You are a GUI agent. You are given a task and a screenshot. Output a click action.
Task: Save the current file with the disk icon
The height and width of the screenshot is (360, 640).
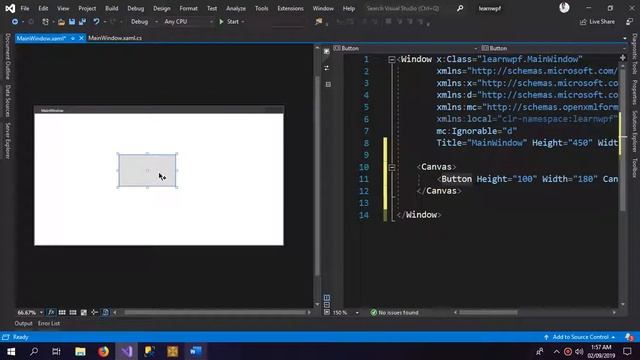pos(72,22)
